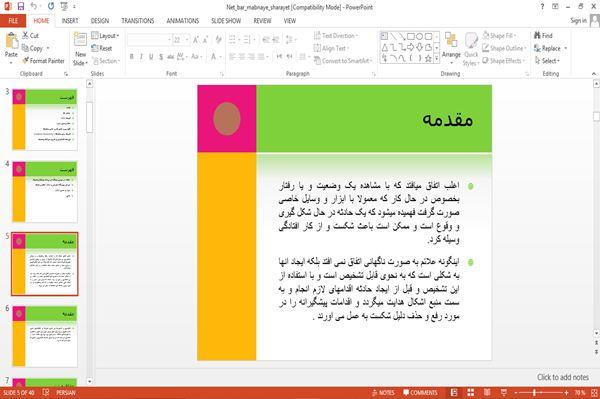The height and width of the screenshot is (399, 600).
Task: Select the star shape in the shapes gallery
Action: point(428,59)
